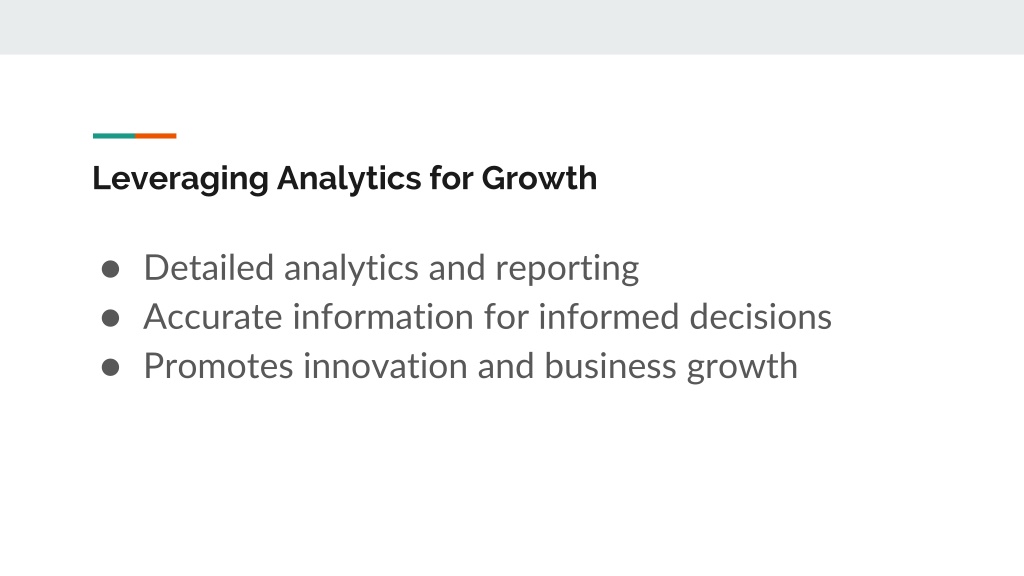1024x576 pixels.
Task: Click the word 'reporting' in first bullet
Action: click(567, 269)
